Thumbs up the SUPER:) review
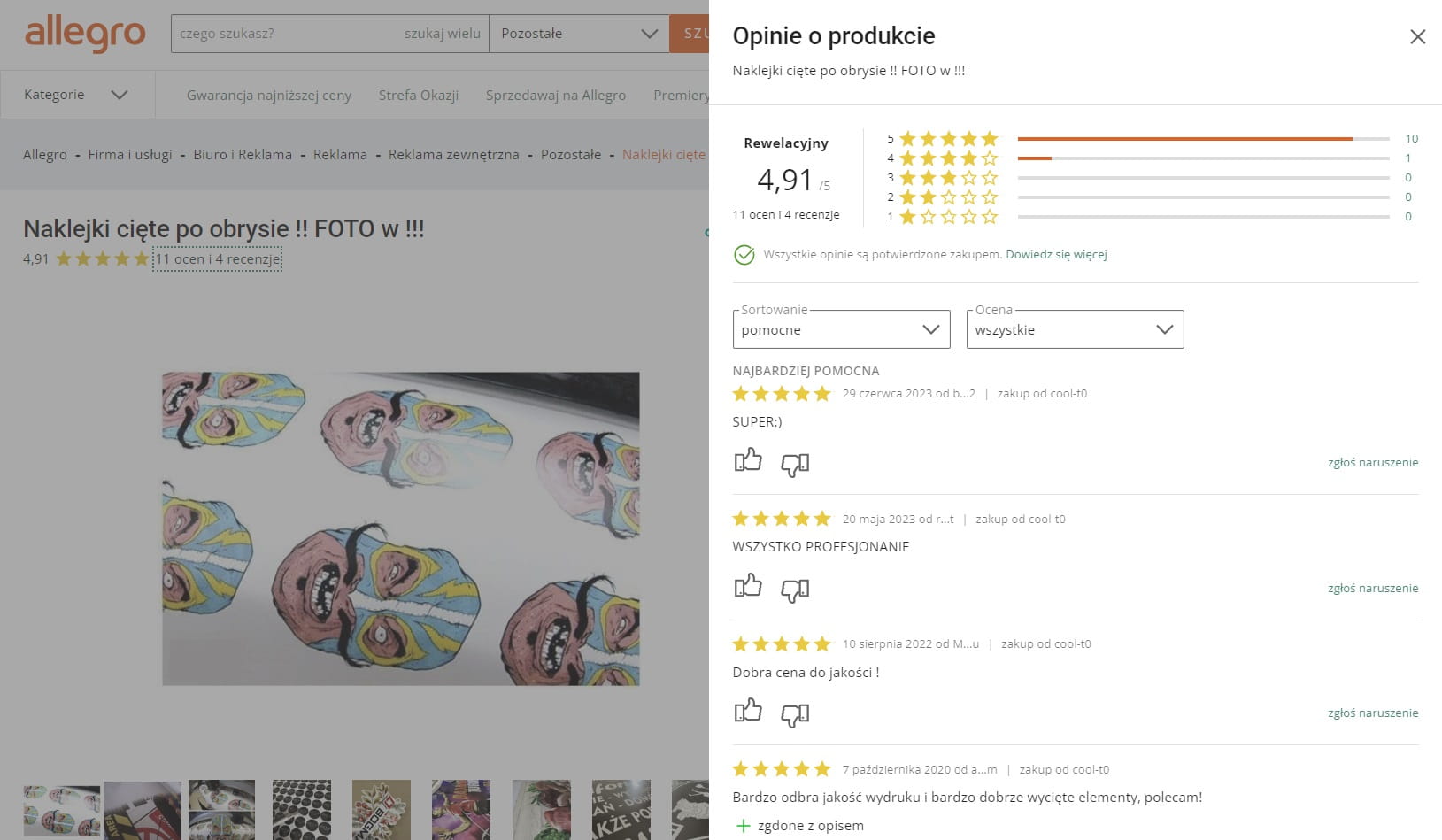Screen dimensions: 1442x840 click(x=748, y=460)
